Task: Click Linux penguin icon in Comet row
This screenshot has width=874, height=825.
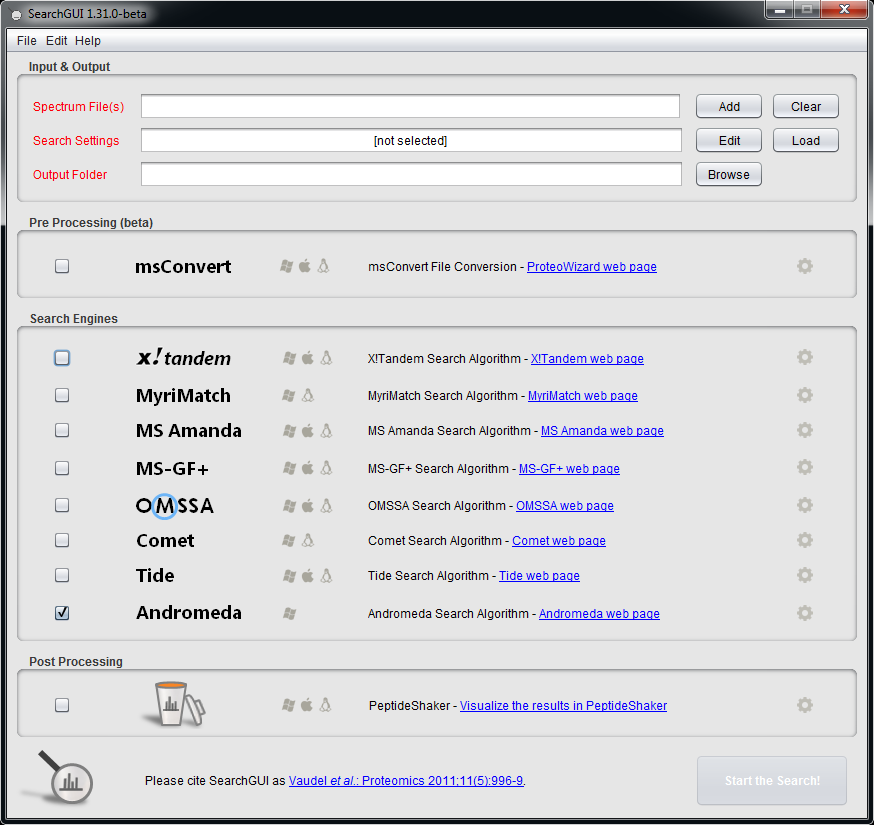Action: [308, 540]
